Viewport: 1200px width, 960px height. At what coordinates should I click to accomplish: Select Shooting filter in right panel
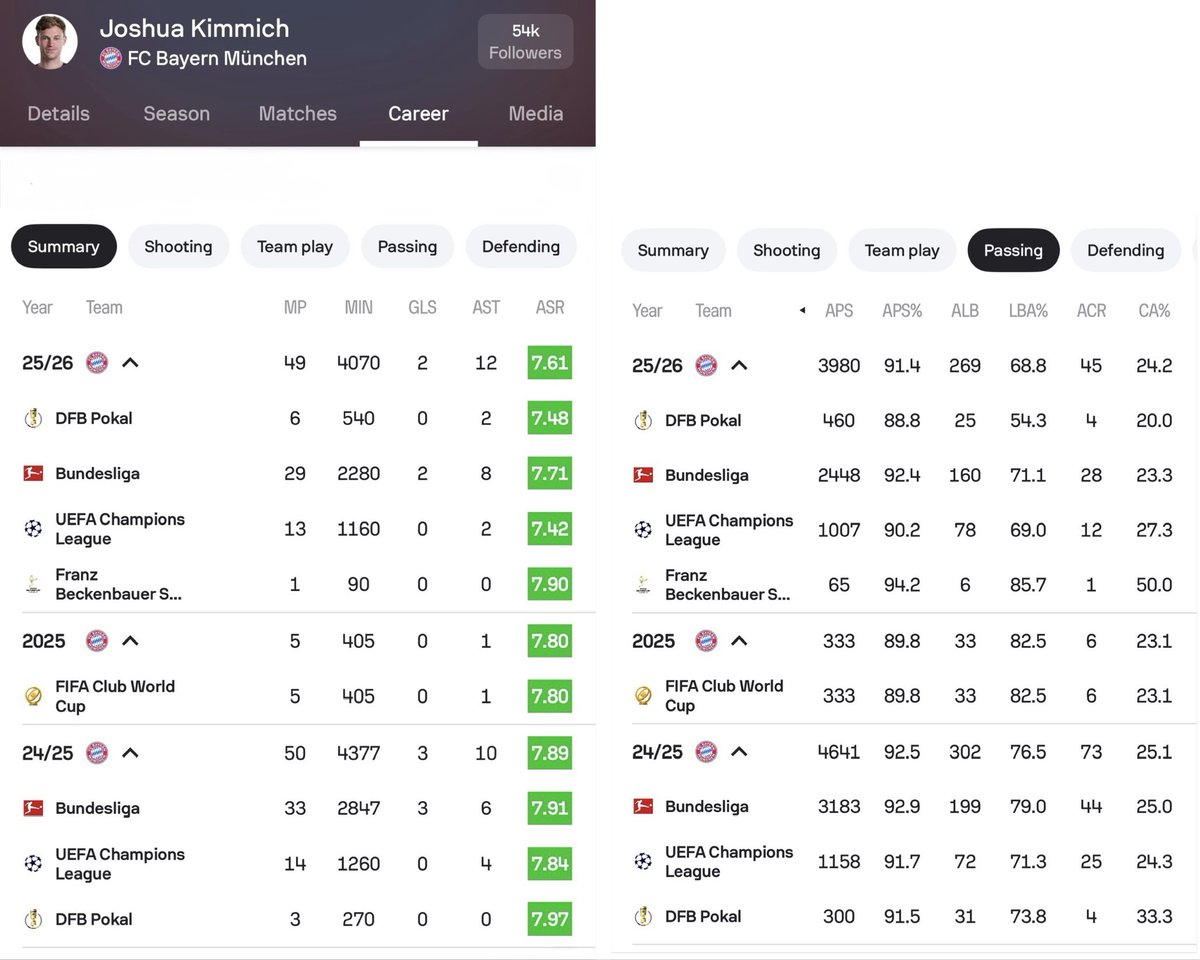coord(787,250)
